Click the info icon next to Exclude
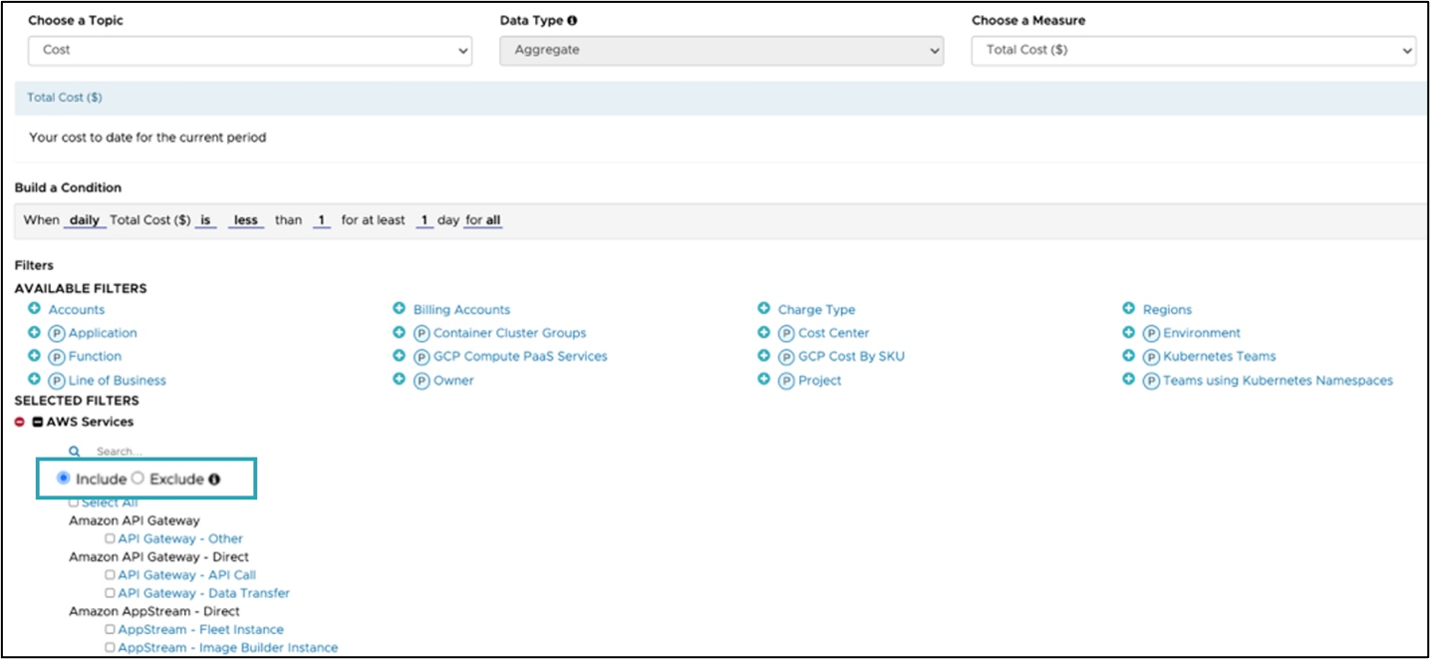This screenshot has width=1436, height=660. pyautogui.click(x=214, y=479)
